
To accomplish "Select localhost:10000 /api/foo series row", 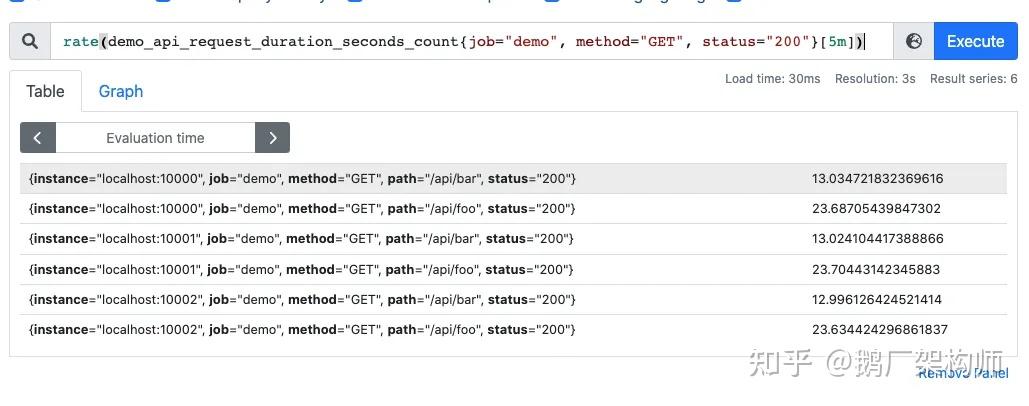I will (303, 209).
